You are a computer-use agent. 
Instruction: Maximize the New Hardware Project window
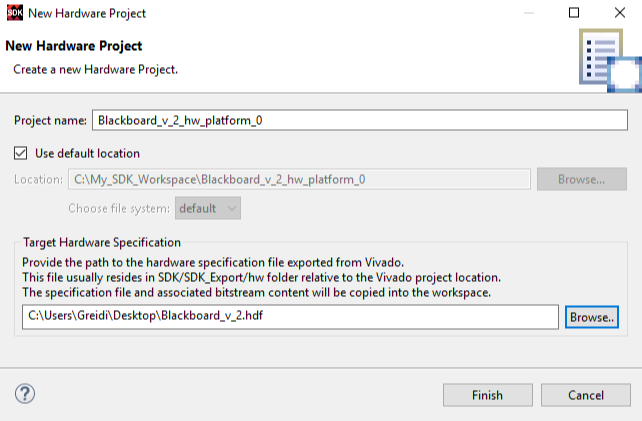click(x=573, y=13)
